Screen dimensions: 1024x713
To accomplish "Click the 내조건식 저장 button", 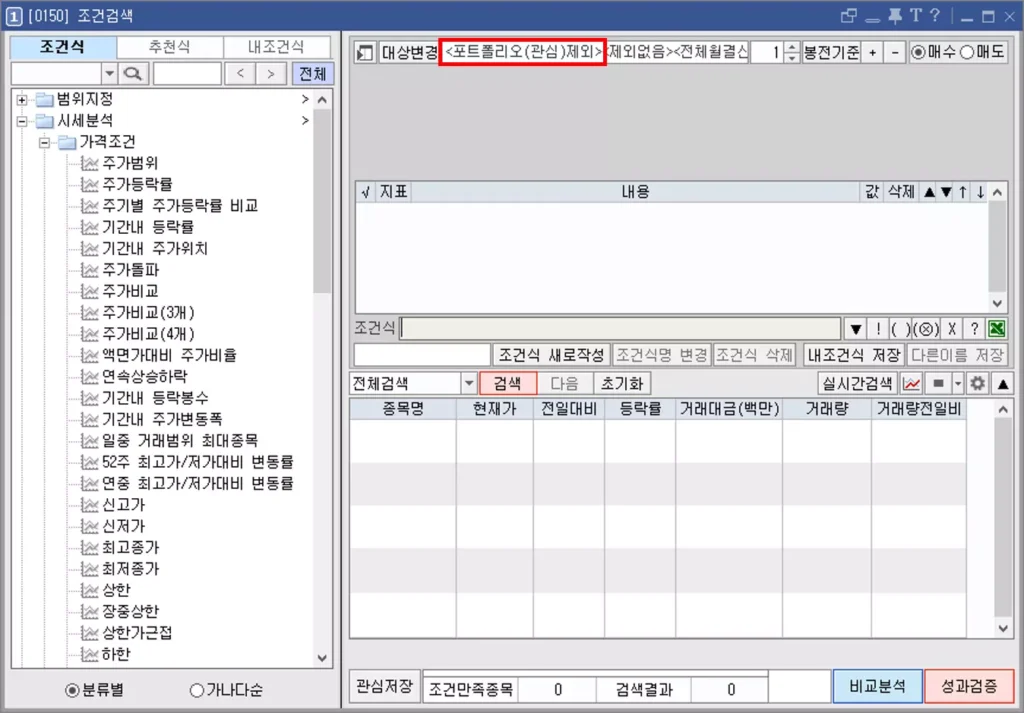I will click(854, 355).
